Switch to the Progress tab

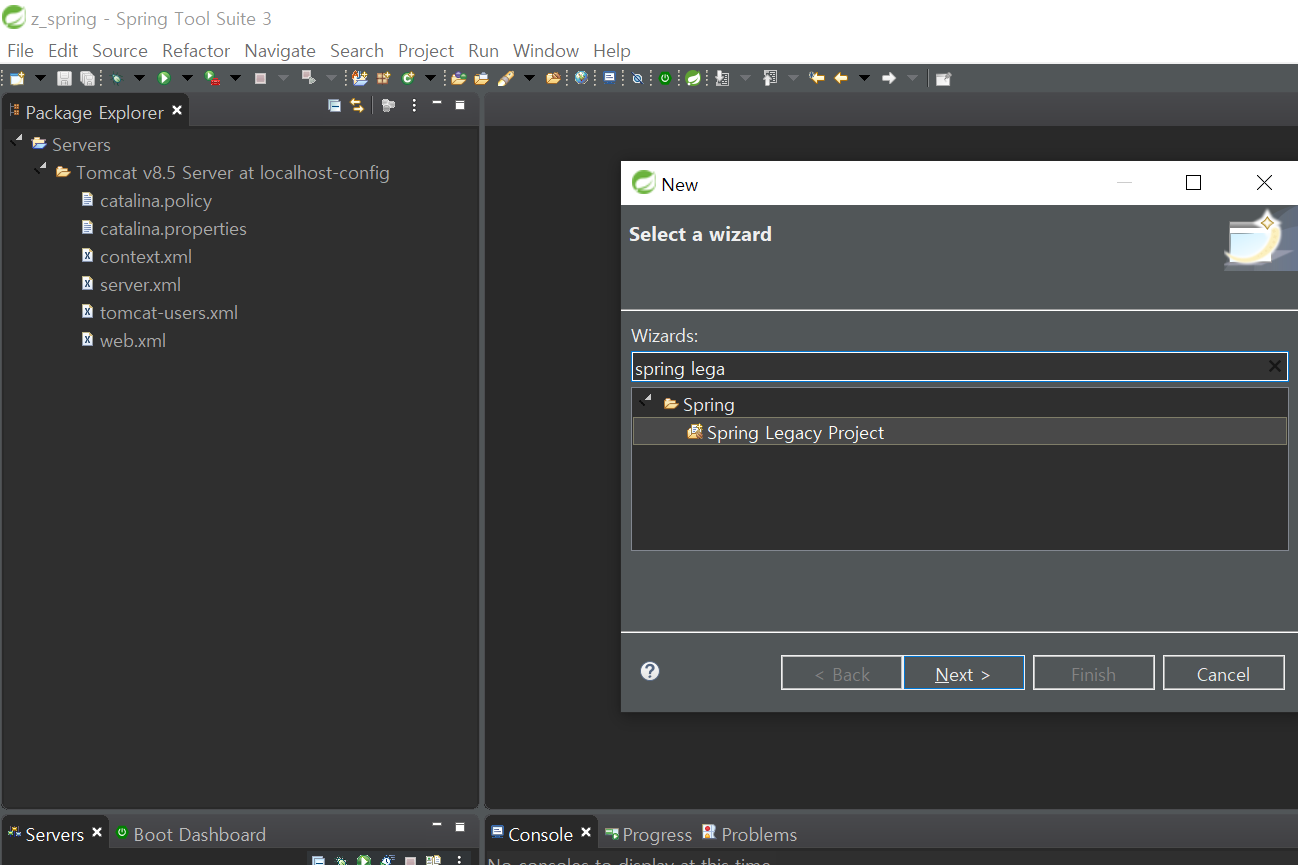(648, 834)
